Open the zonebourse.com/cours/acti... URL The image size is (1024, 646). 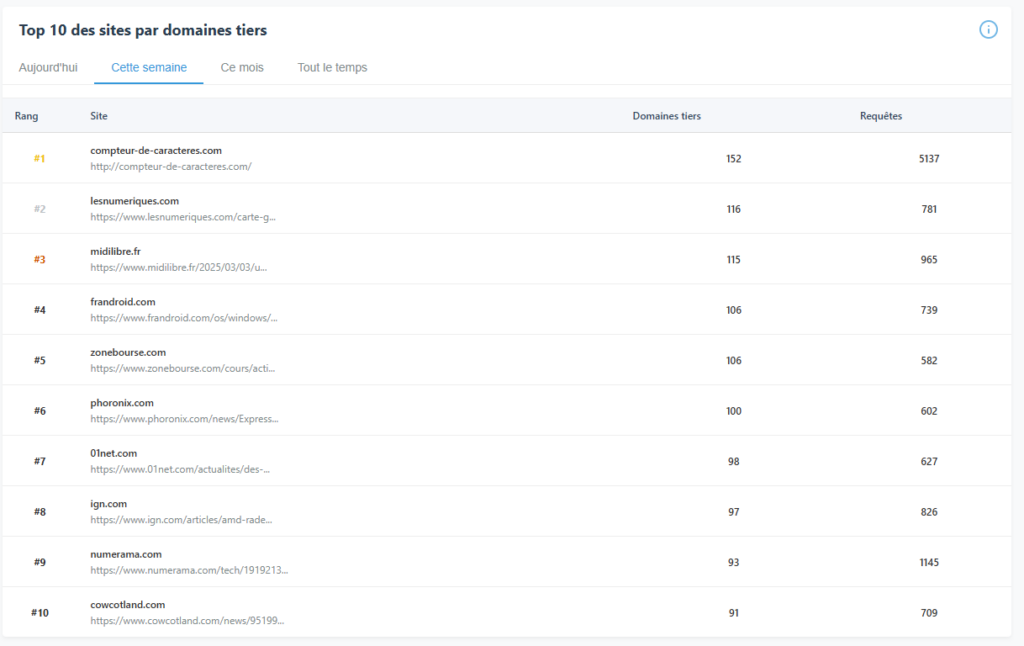coord(183,368)
